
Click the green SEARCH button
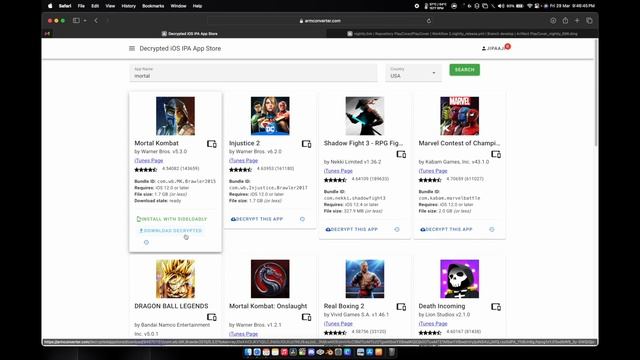pyautogui.click(x=464, y=70)
